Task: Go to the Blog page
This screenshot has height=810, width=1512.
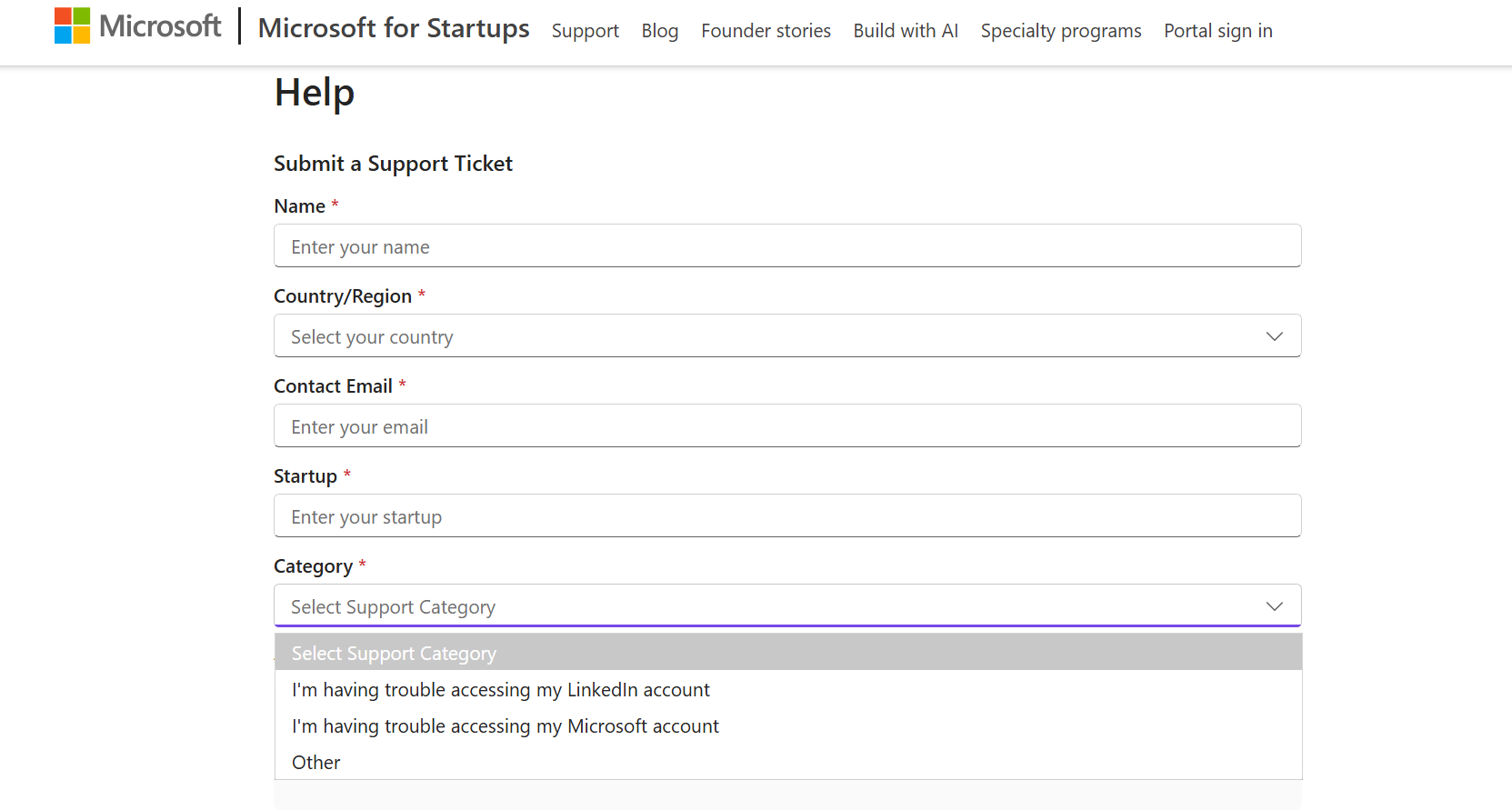Action: pyautogui.click(x=660, y=31)
